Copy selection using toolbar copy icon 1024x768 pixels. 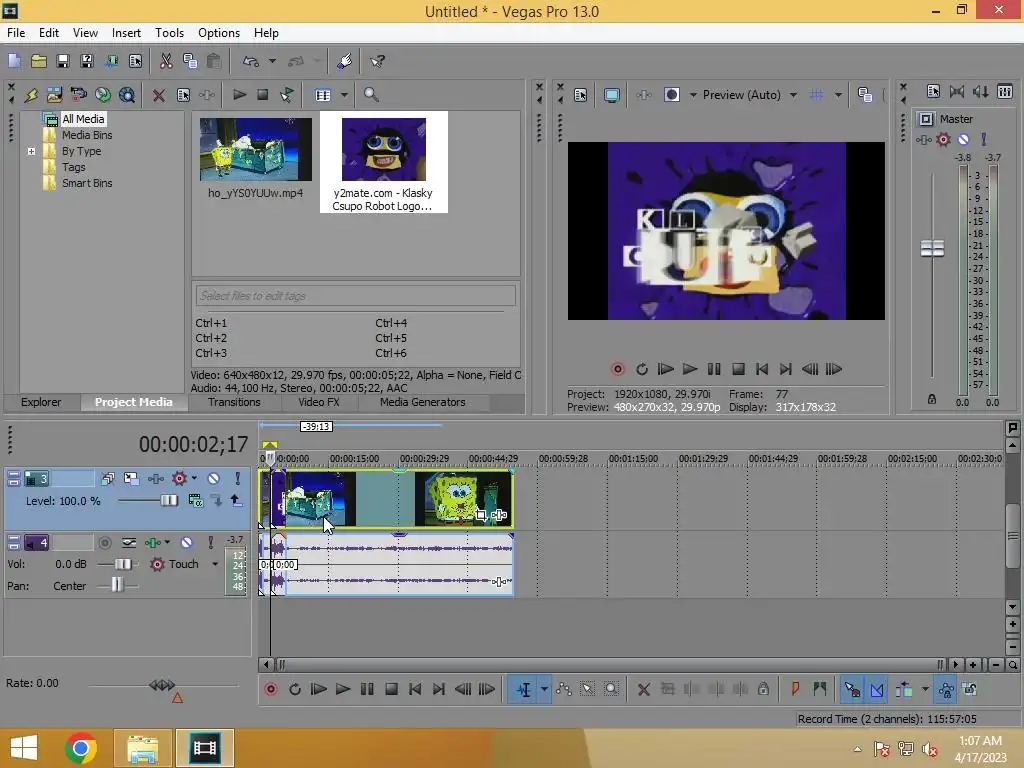[190, 61]
